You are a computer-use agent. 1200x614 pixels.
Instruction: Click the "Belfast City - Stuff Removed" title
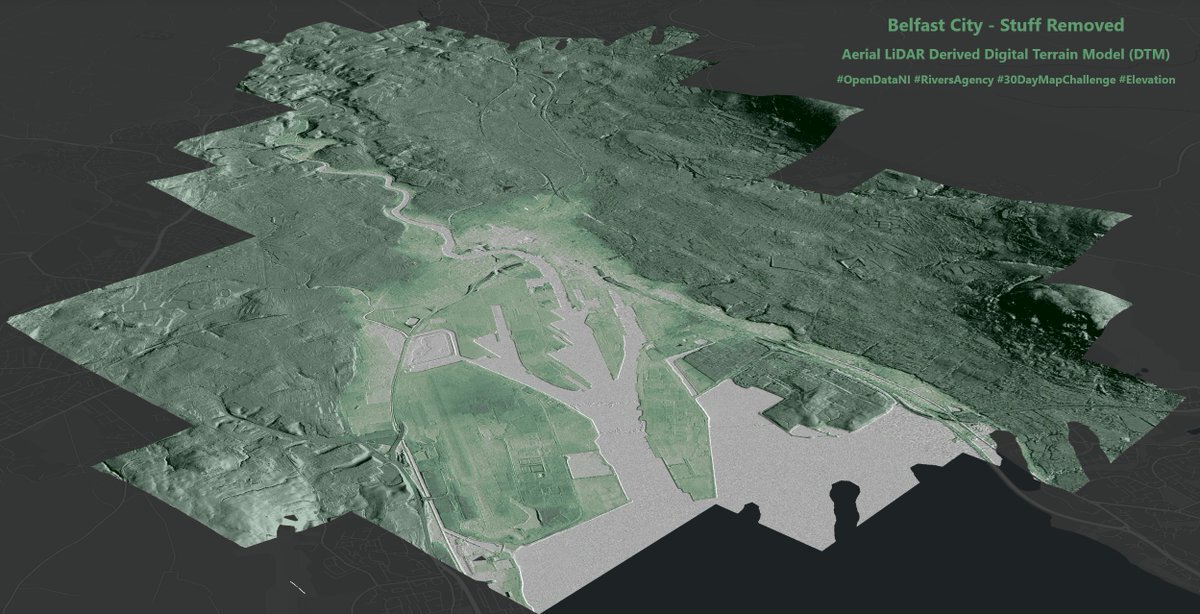(1005, 25)
